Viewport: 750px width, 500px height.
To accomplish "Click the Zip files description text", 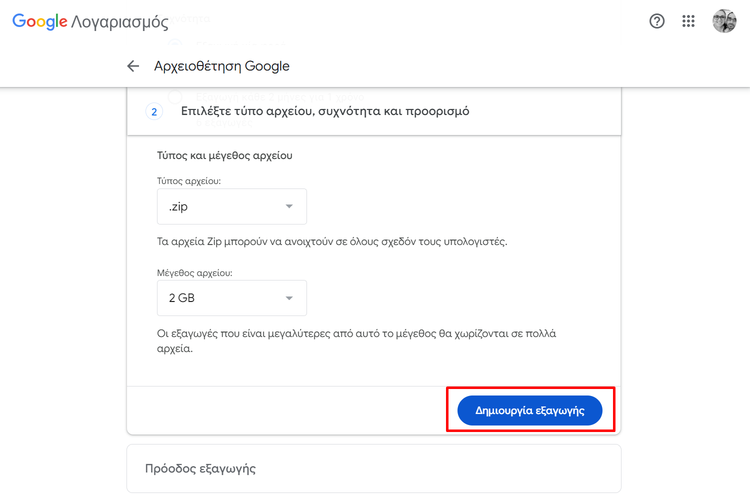I will point(332,242).
